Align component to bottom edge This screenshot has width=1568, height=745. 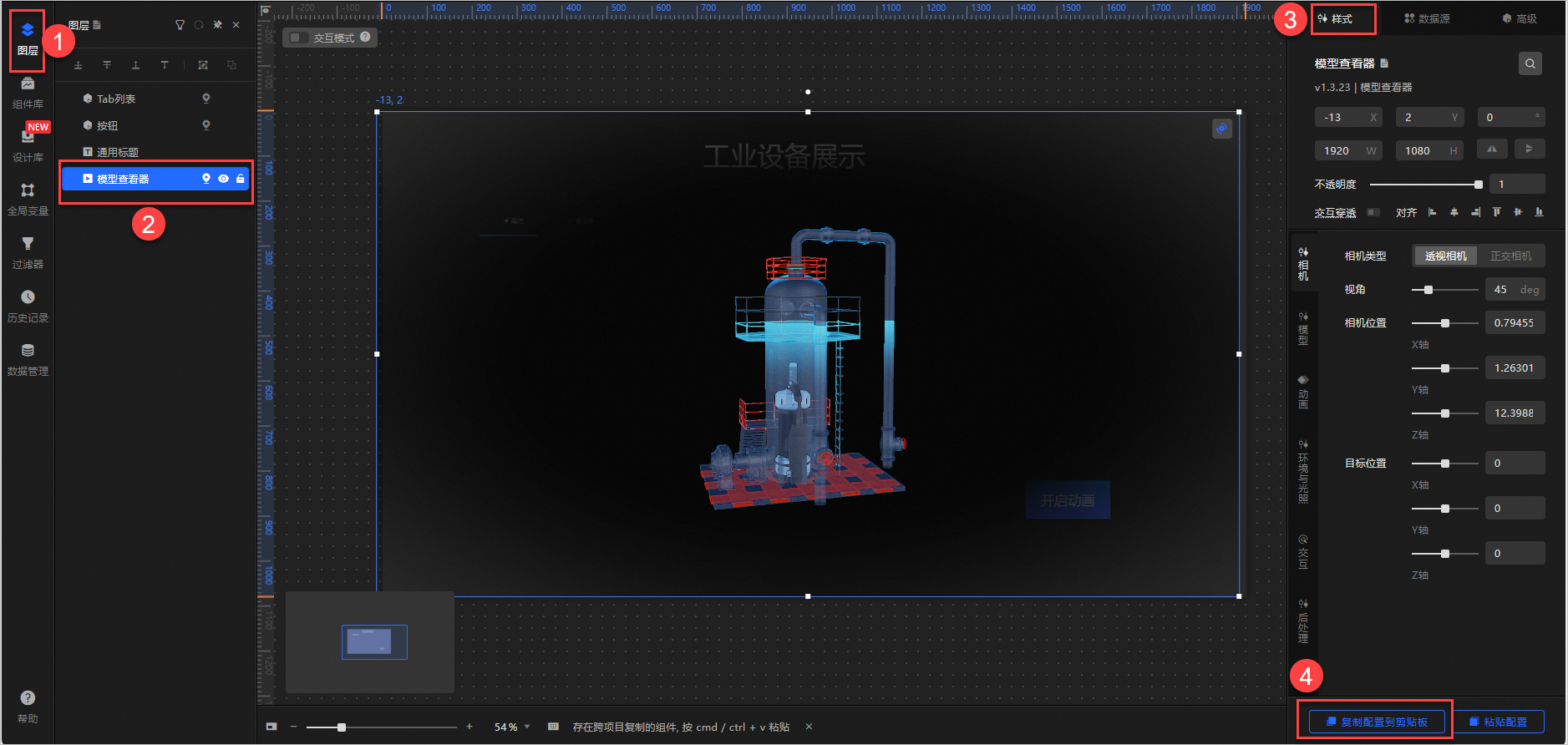pos(1540,212)
